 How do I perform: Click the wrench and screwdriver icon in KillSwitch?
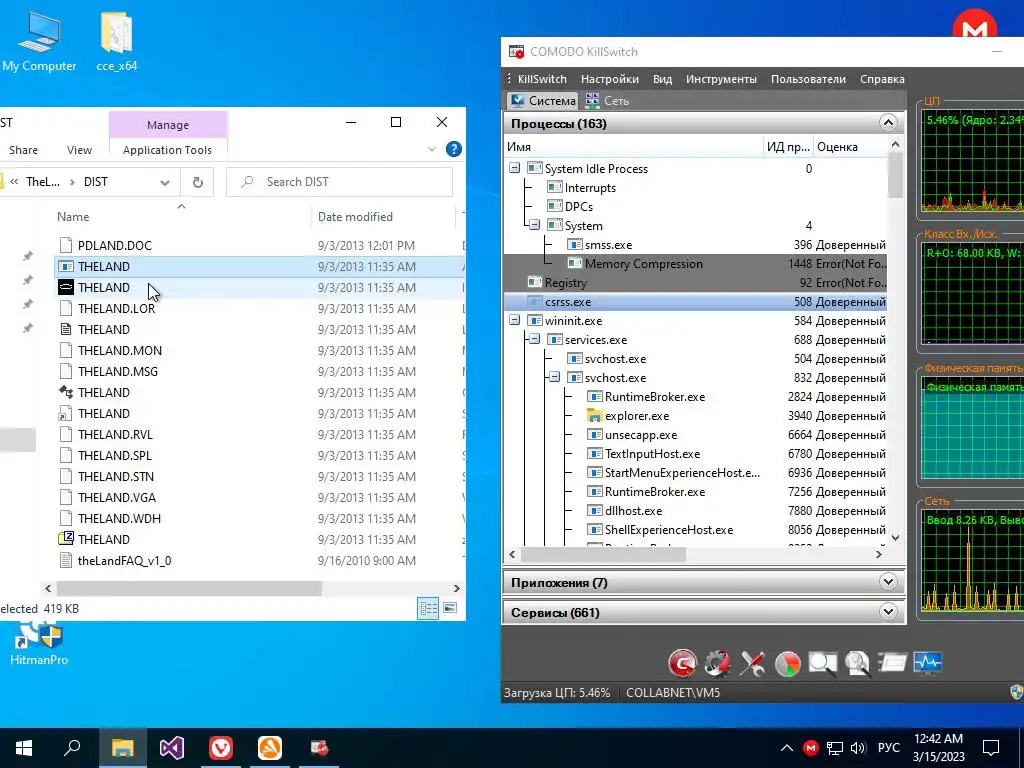tap(752, 664)
